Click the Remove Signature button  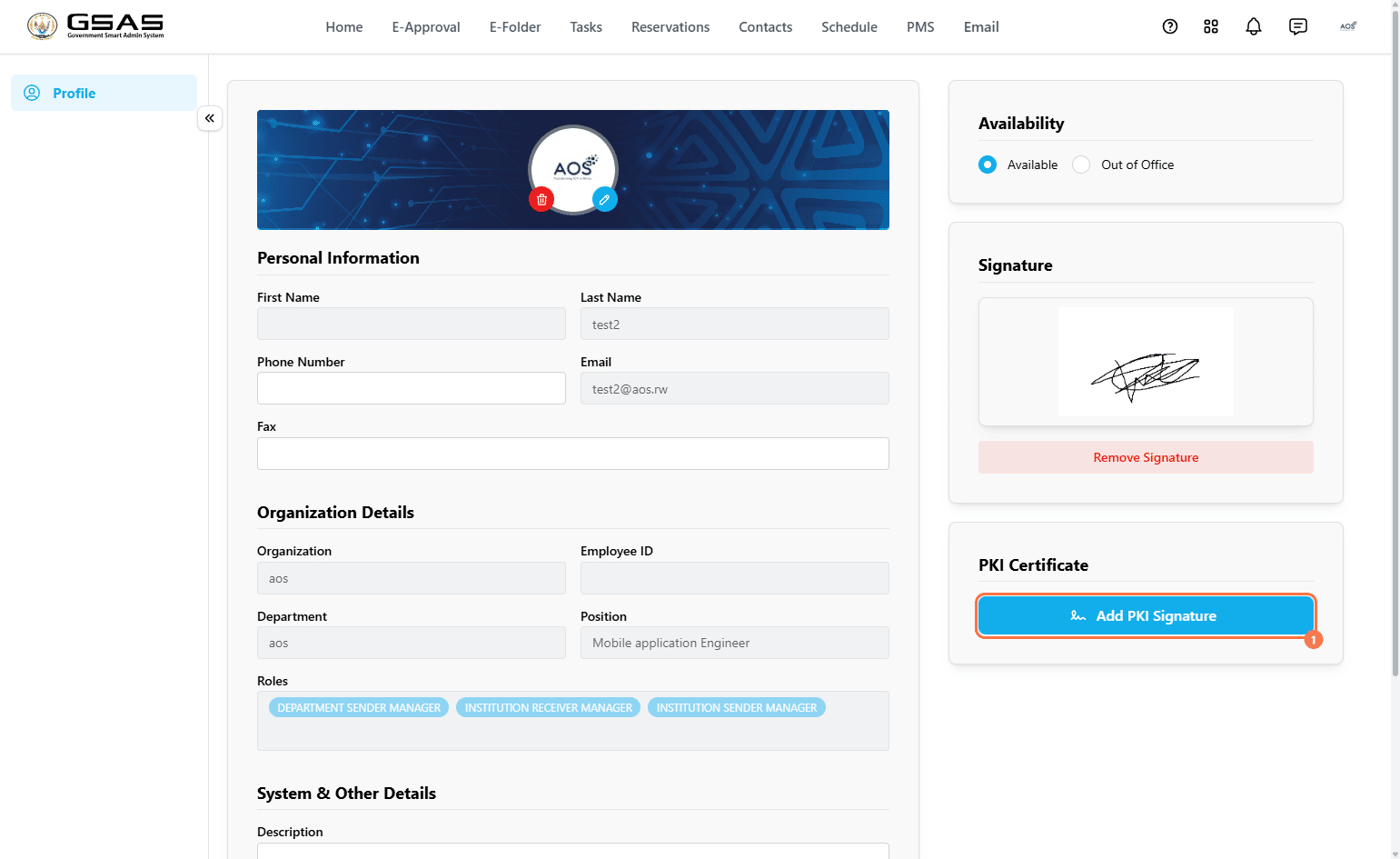pos(1146,457)
